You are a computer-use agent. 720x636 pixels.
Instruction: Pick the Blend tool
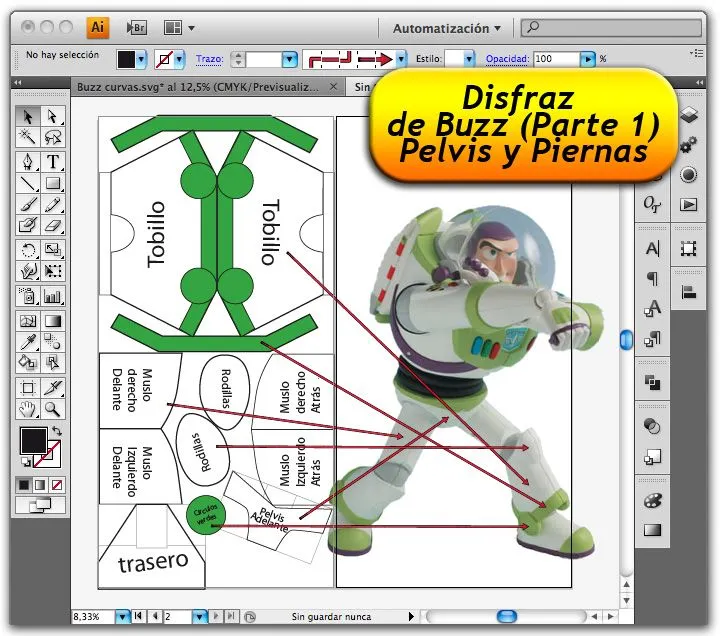point(53,342)
